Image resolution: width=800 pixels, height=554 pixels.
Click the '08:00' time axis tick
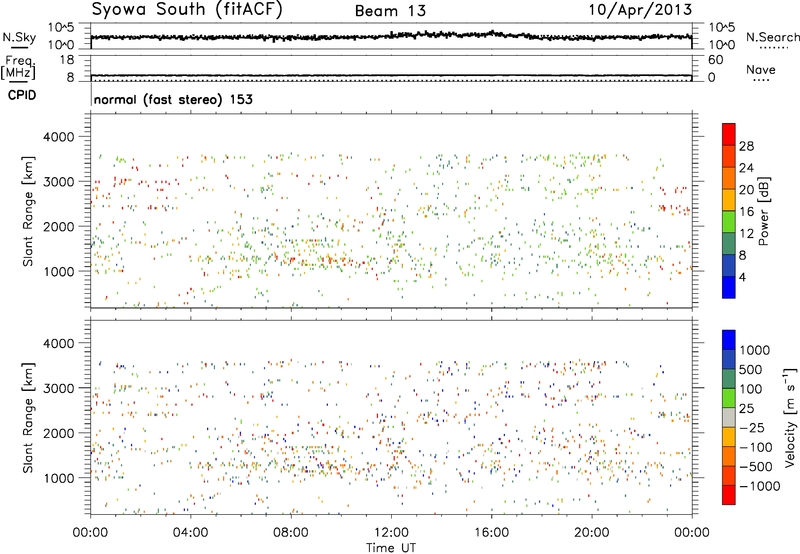click(x=291, y=533)
